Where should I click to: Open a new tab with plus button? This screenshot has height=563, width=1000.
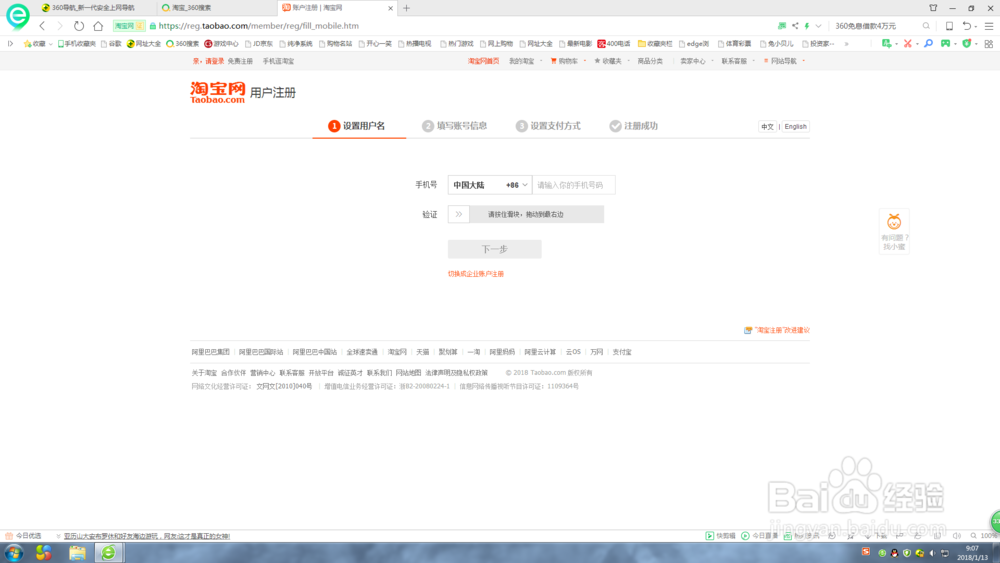(x=406, y=8)
